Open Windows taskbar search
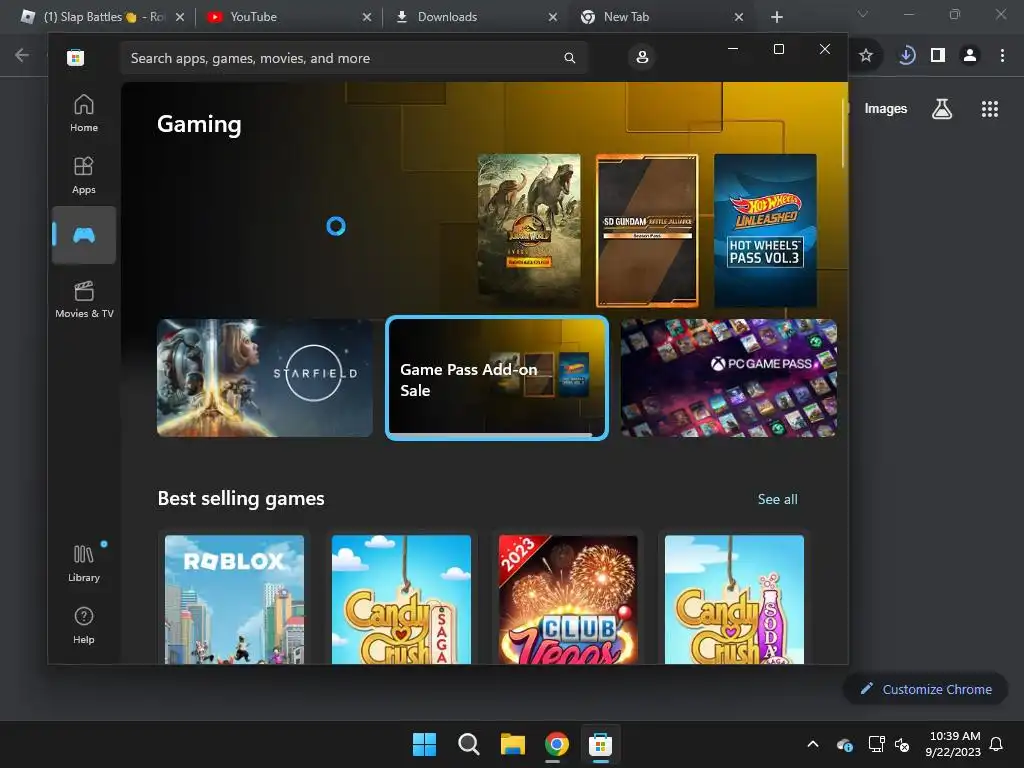This screenshot has height=768, width=1024. 468,744
